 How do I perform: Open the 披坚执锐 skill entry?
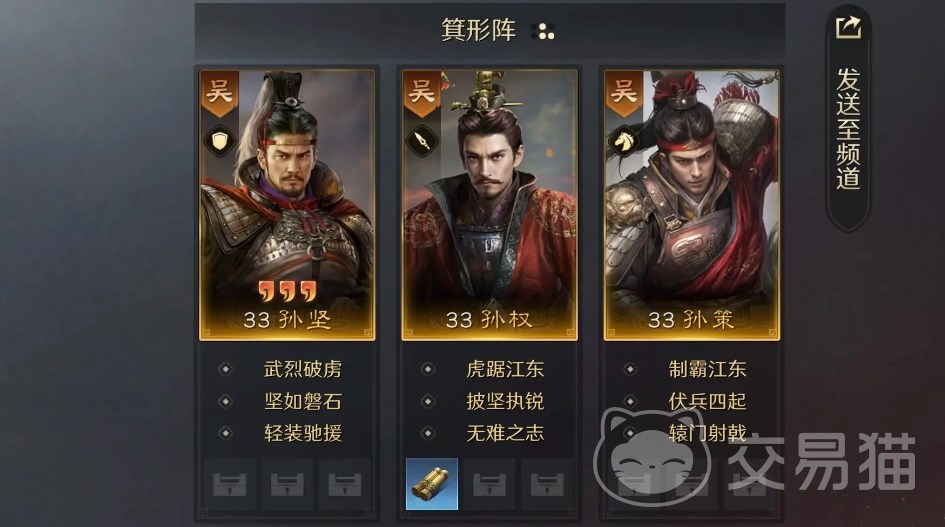pyautogui.click(x=505, y=401)
